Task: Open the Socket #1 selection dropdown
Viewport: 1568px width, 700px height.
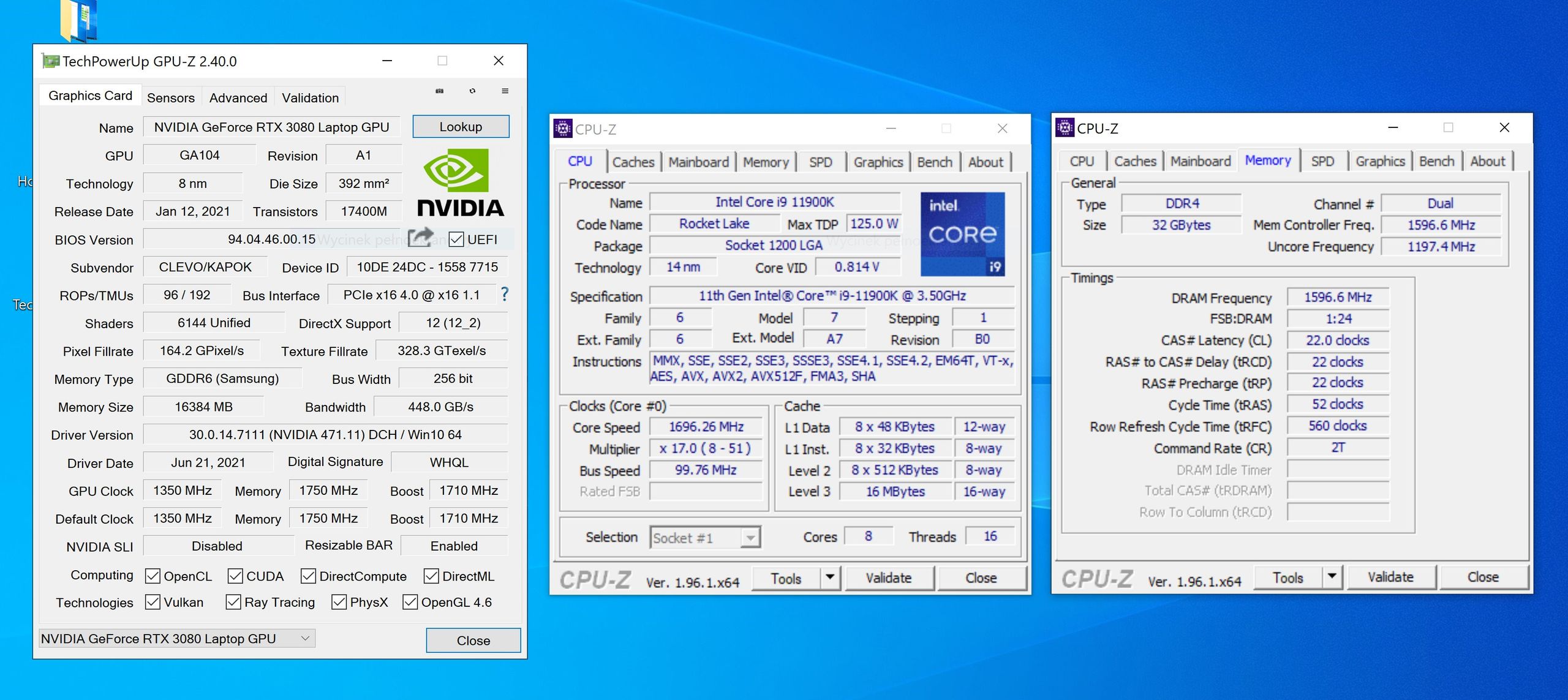Action: tap(706, 538)
